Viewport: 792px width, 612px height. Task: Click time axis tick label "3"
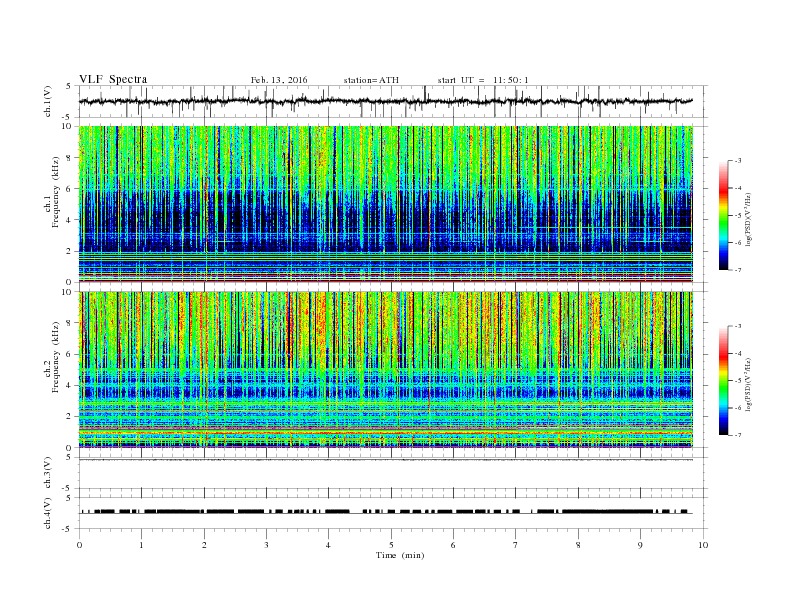[x=266, y=545]
